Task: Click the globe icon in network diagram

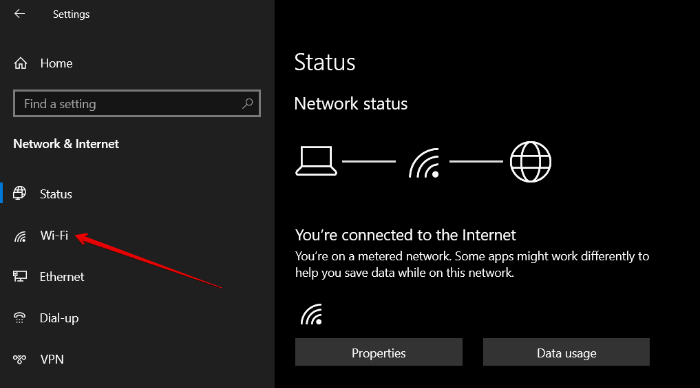Action: [530, 162]
